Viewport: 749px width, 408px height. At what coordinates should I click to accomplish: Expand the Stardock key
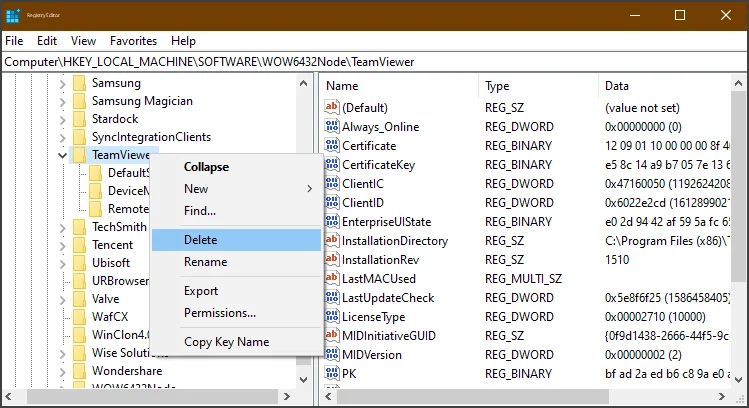[x=63, y=120]
